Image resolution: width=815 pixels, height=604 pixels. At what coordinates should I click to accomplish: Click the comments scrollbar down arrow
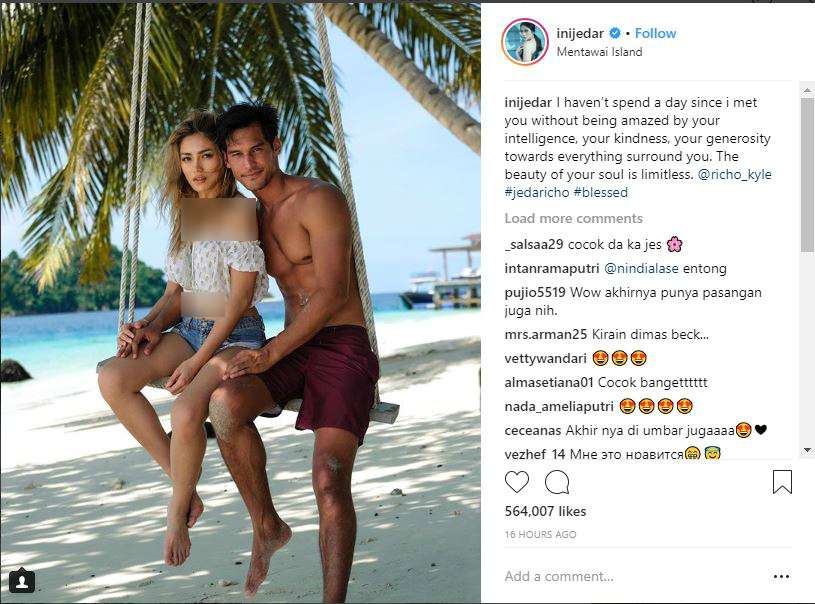point(807,450)
